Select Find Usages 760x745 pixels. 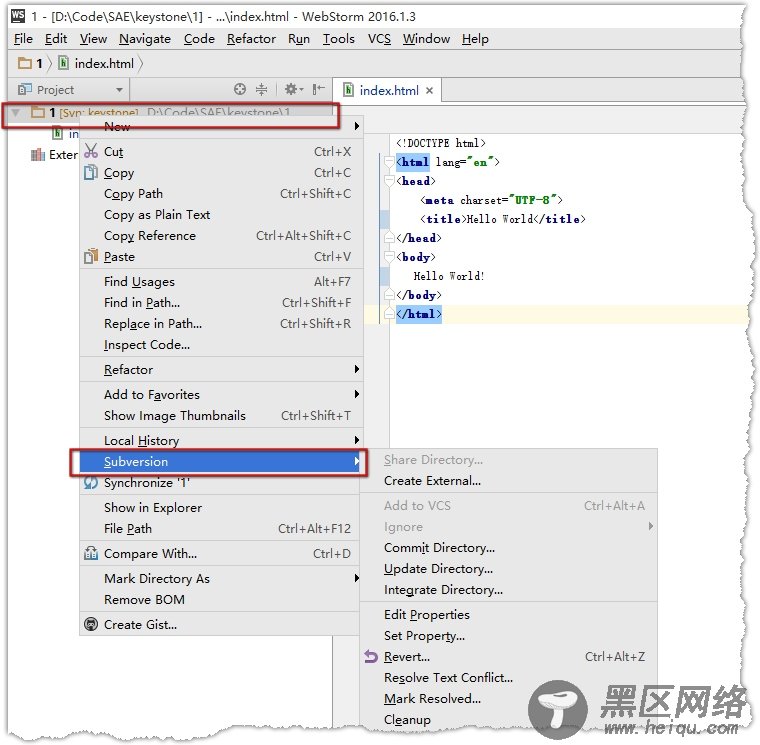click(x=222, y=281)
